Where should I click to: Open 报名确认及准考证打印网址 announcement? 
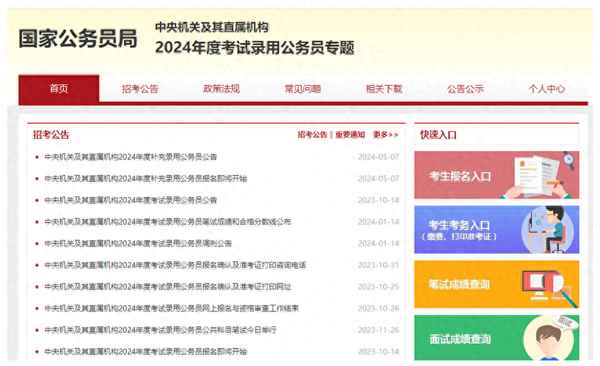[x=168, y=287]
